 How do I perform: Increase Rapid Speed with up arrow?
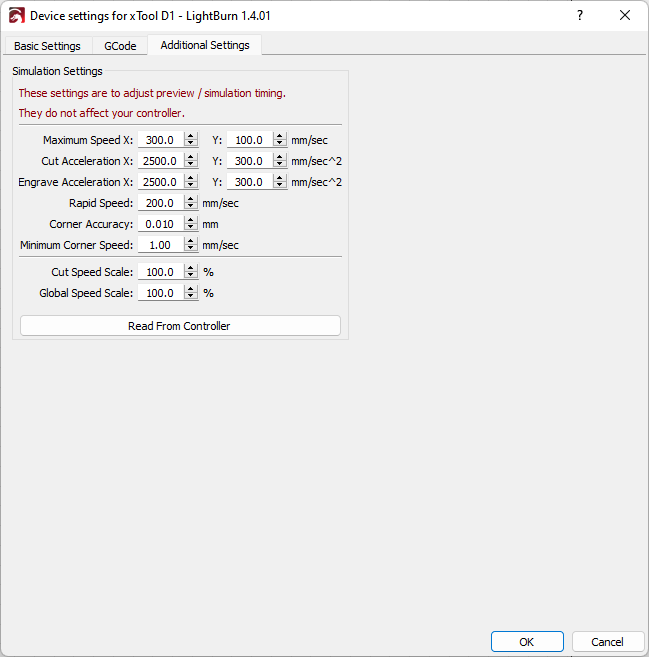191,199
